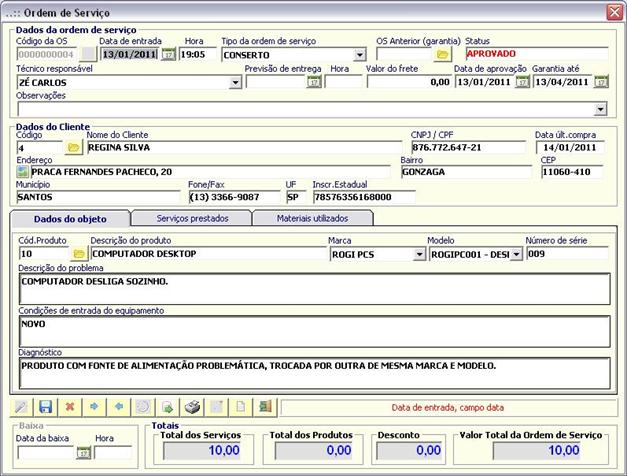The height and width of the screenshot is (476, 627).
Task: Click the Valor do frete field
Action: click(x=409, y=82)
